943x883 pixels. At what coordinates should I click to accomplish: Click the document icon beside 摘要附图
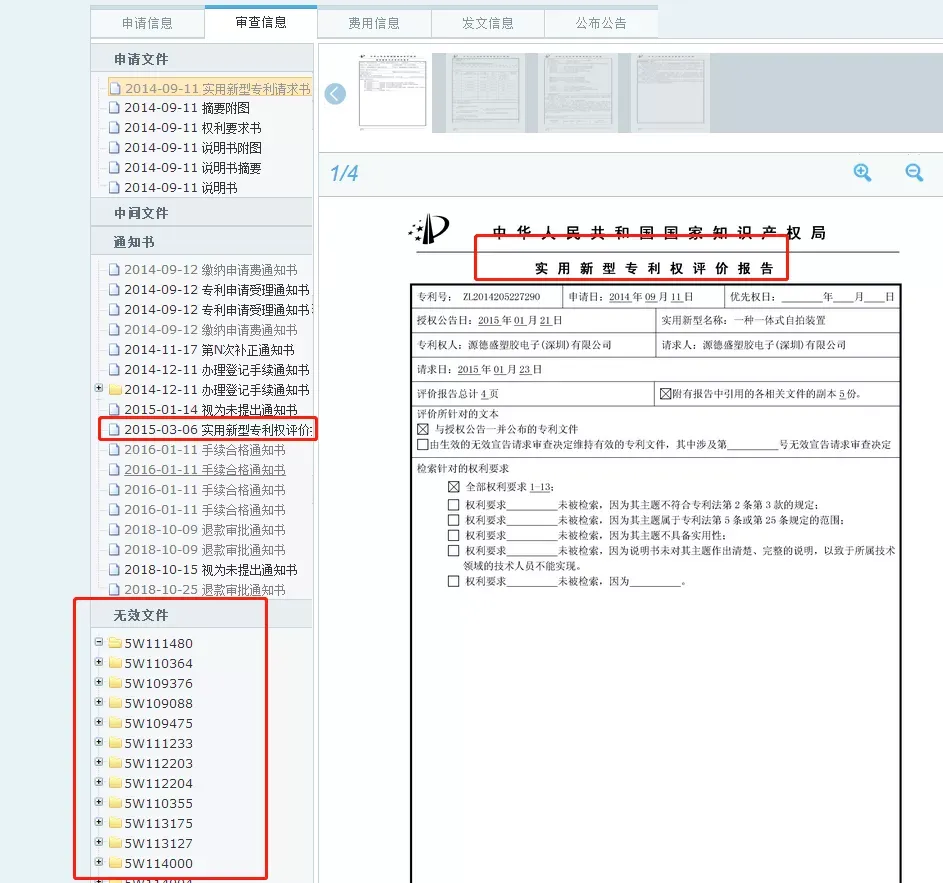click(x=114, y=108)
